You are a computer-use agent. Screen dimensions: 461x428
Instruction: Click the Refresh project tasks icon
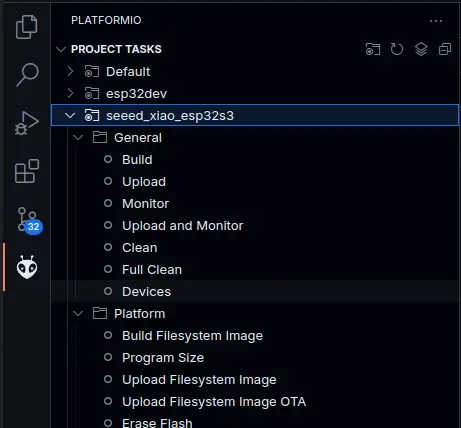(397, 49)
